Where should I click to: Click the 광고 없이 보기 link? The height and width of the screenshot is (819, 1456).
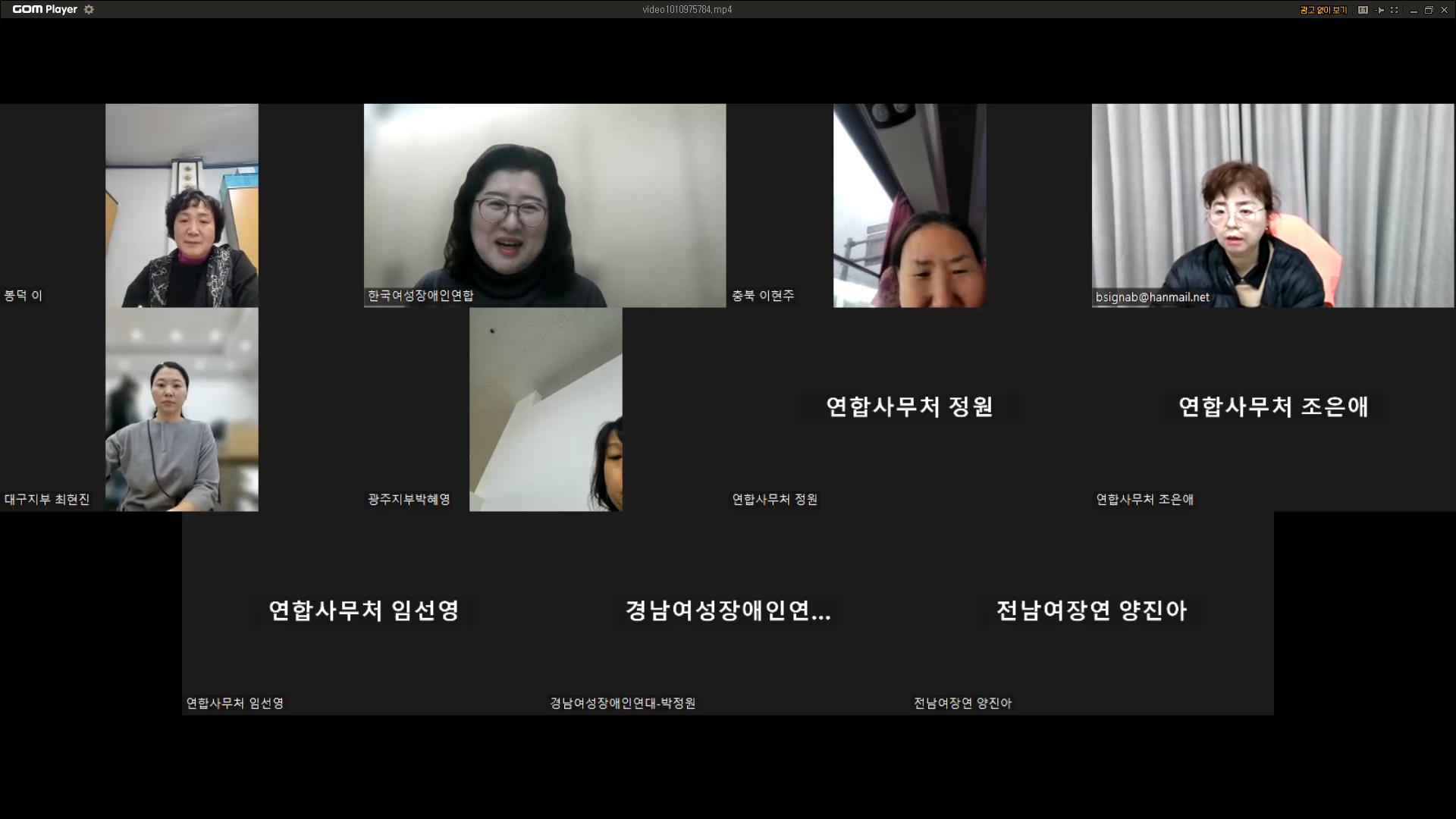coord(1323,10)
